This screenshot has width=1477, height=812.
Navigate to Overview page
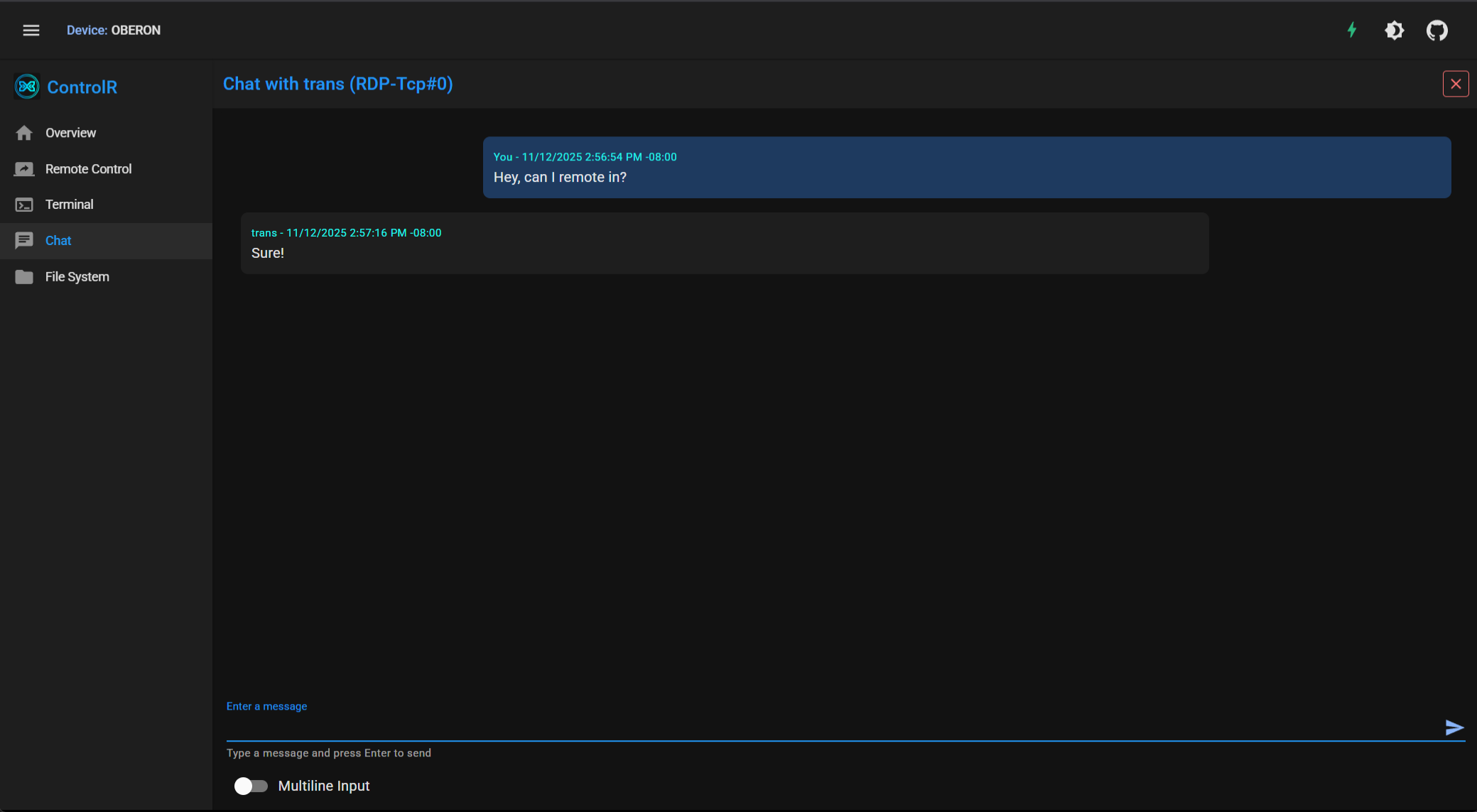coord(71,133)
